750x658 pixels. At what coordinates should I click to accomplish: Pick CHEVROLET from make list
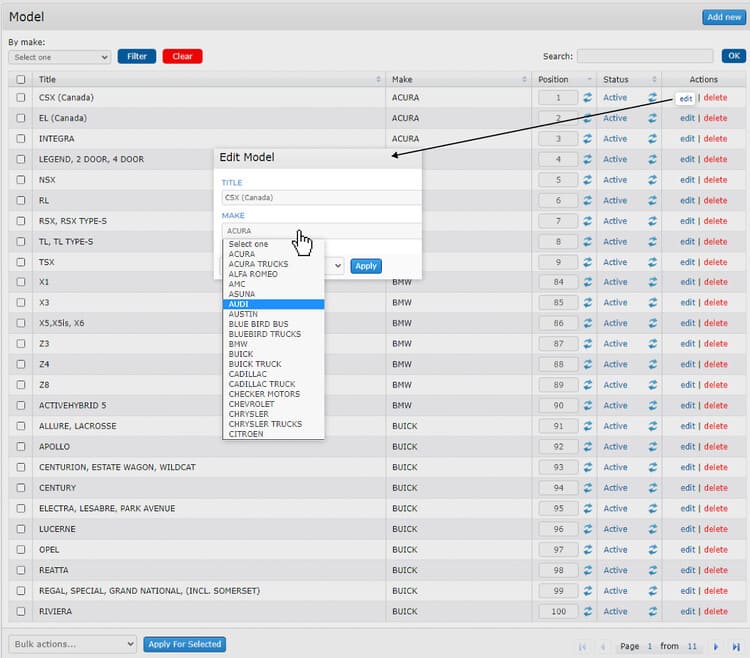point(274,404)
